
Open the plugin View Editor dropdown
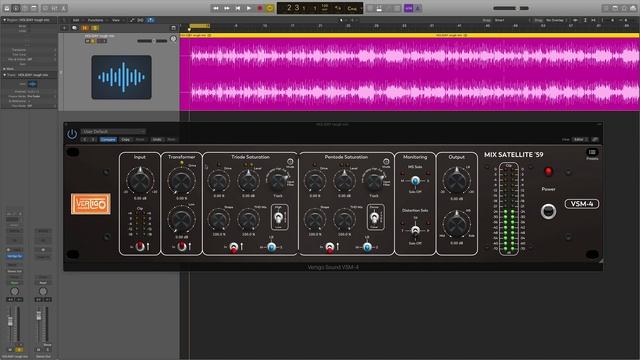click(580, 140)
